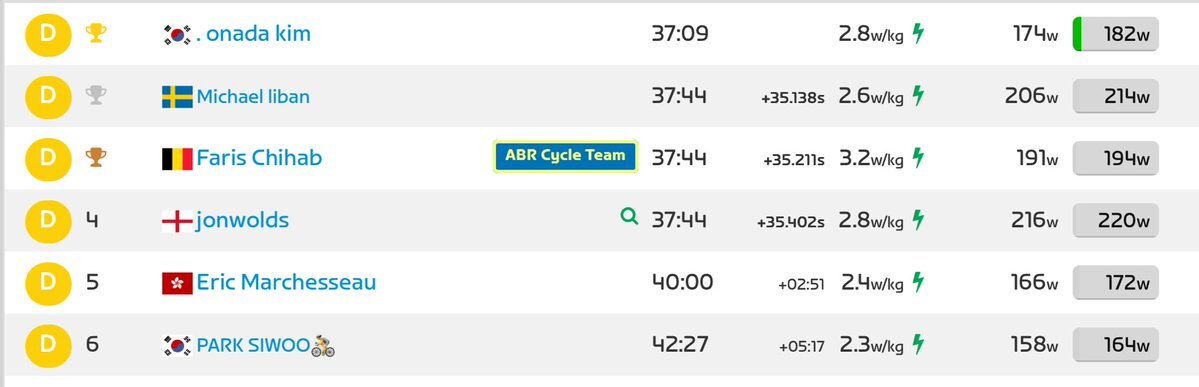Open the ABR Cycle Team tag
The height and width of the screenshot is (387, 1199).
(x=565, y=156)
